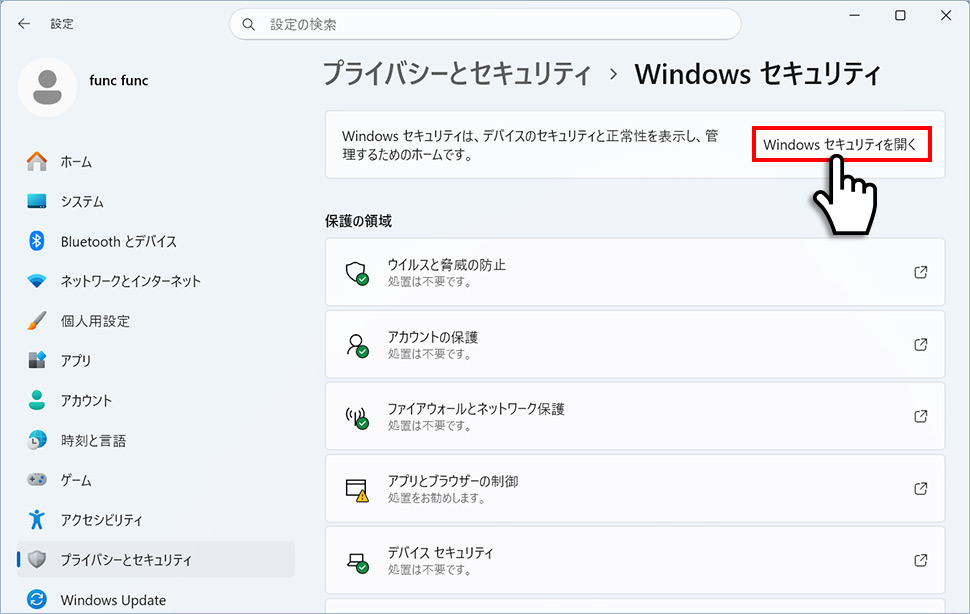Open ネットワークとインターネット settings

[156, 281]
